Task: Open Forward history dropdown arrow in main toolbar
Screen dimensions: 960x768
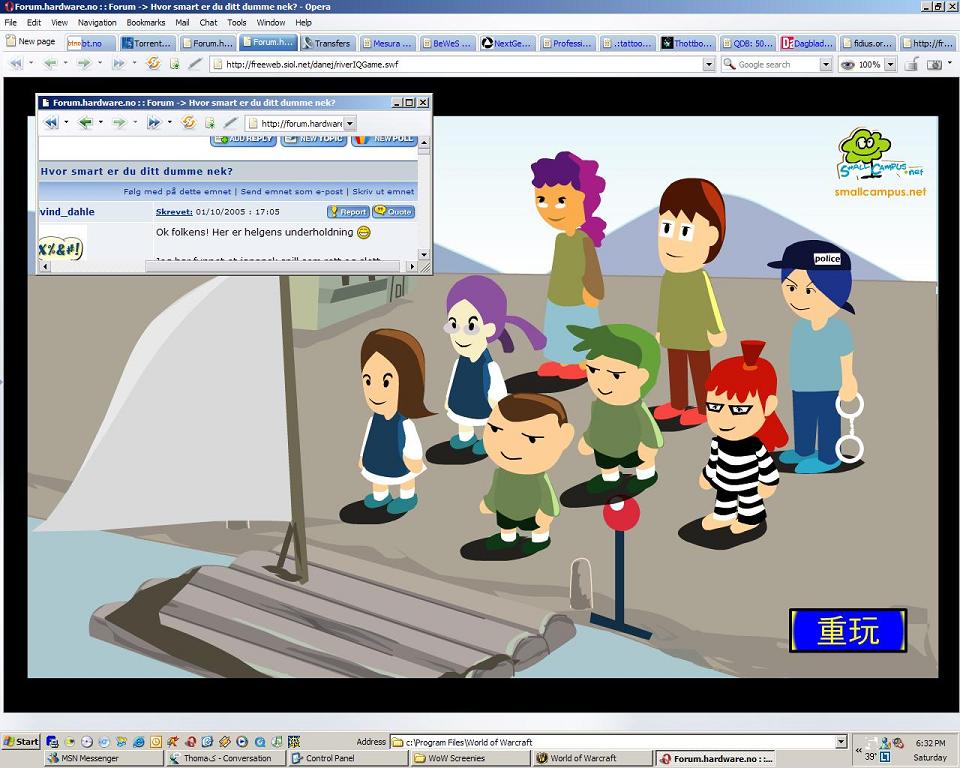Action: 100,64
